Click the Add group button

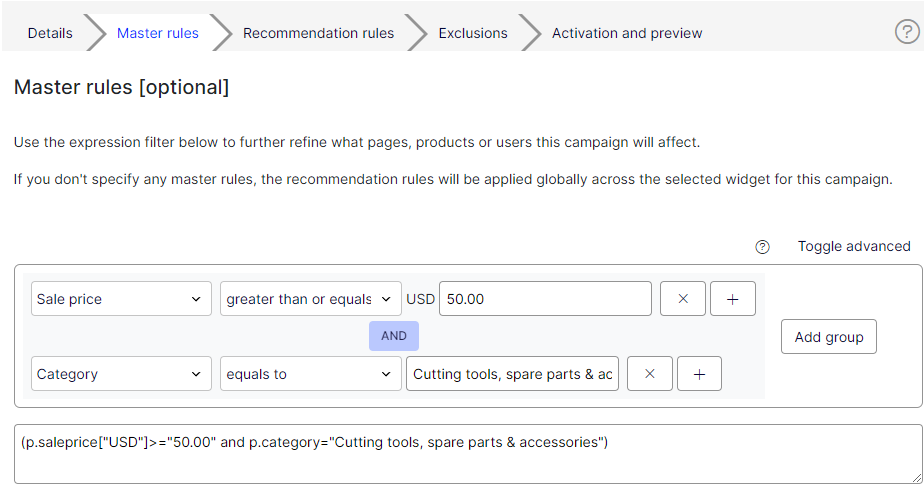click(829, 336)
